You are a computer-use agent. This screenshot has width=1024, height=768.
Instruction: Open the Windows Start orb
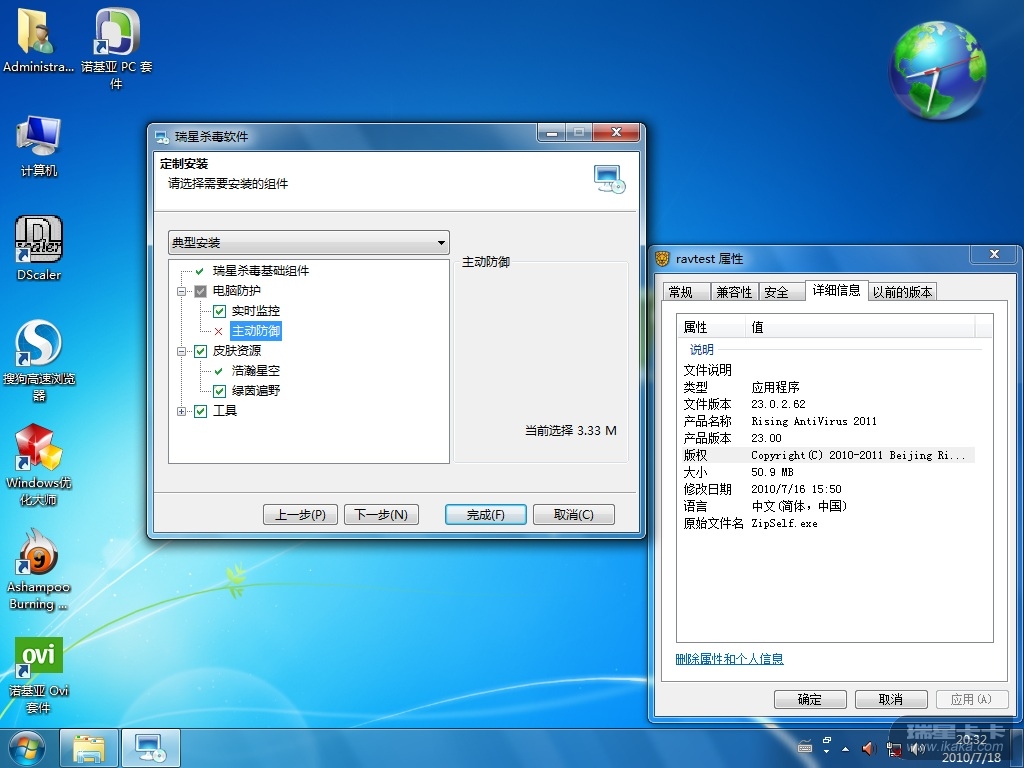[x=27, y=748]
